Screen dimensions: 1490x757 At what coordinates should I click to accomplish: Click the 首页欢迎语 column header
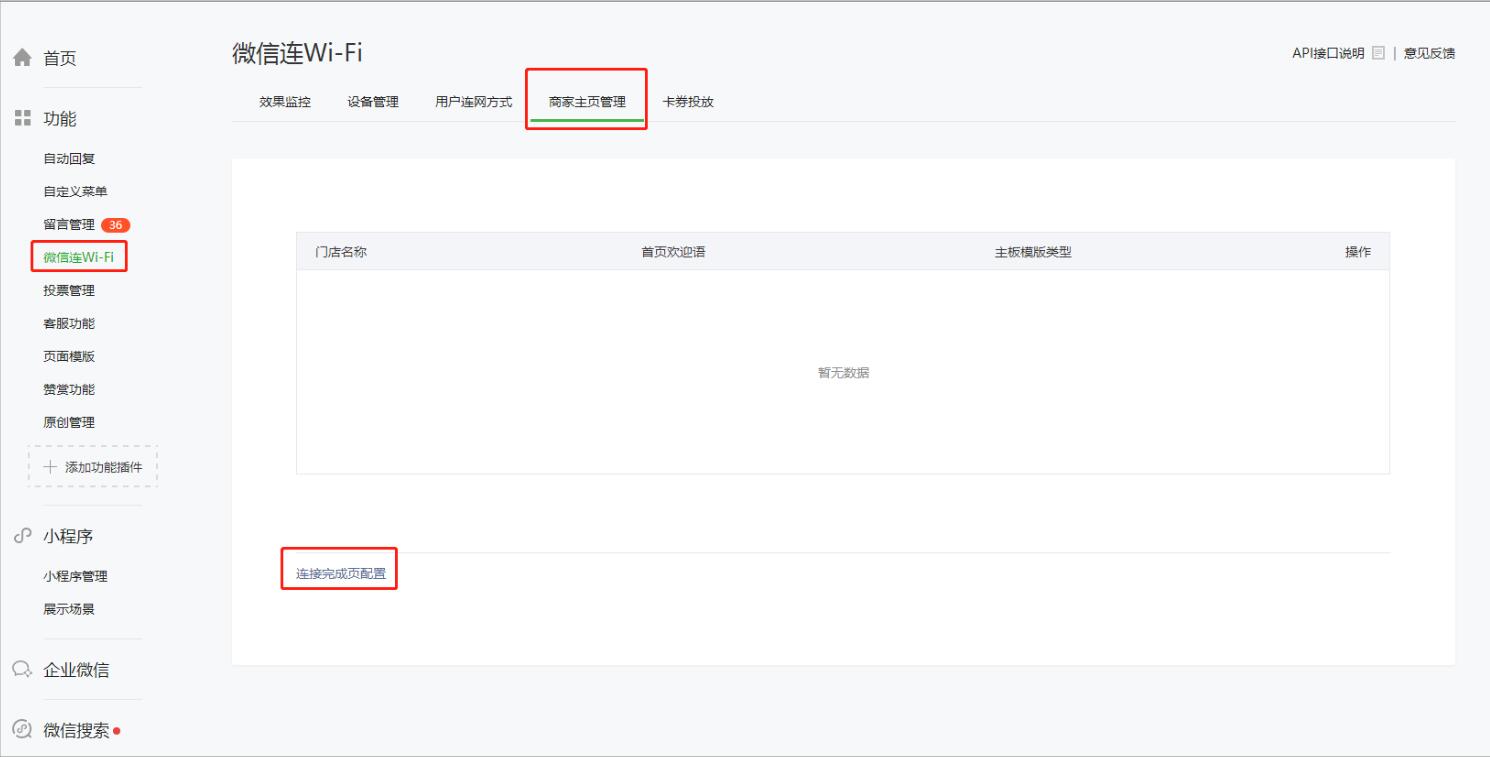[673, 252]
